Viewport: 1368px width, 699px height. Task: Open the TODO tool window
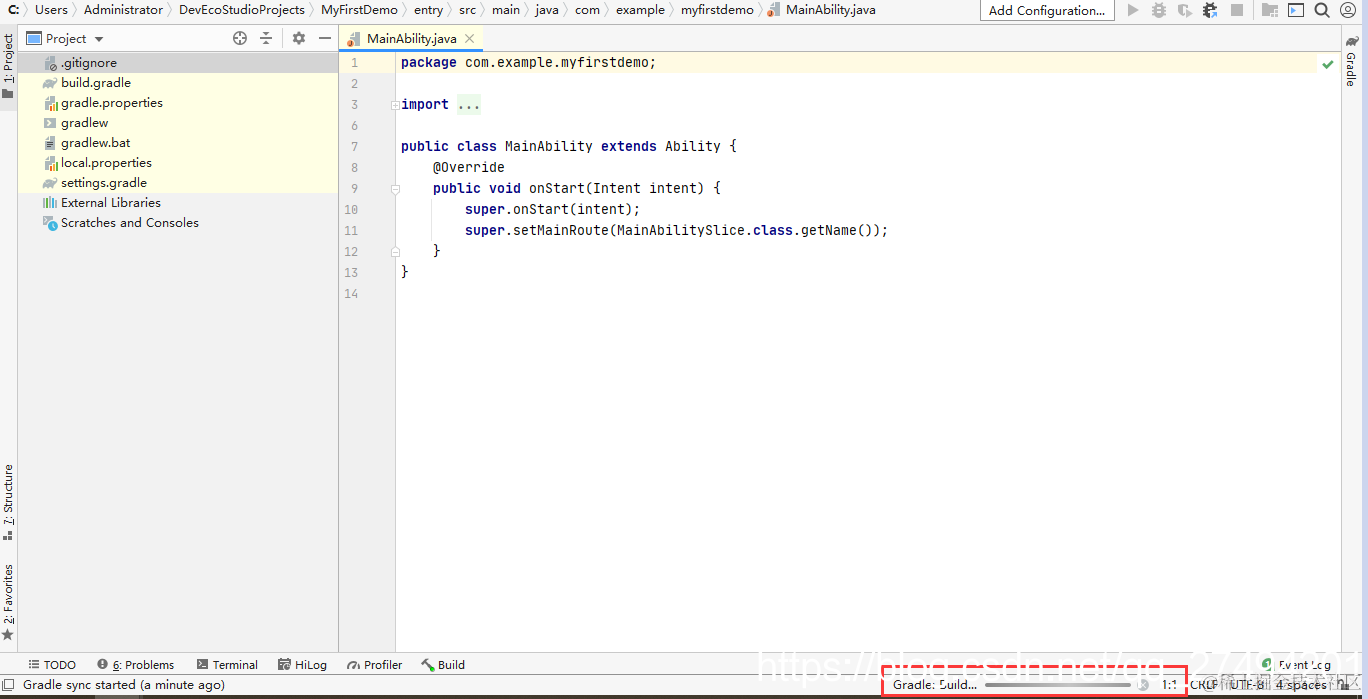(52, 665)
